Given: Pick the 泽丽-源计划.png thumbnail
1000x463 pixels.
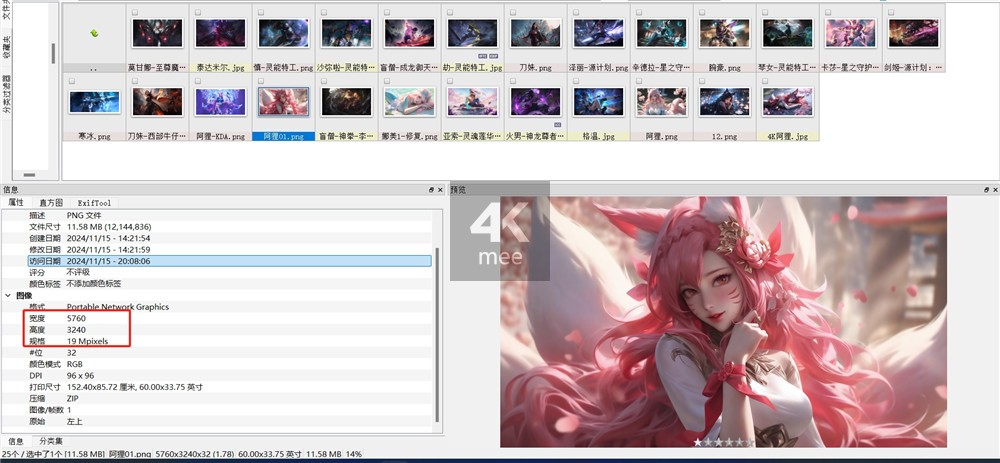Looking at the screenshot, I should tap(599, 33).
